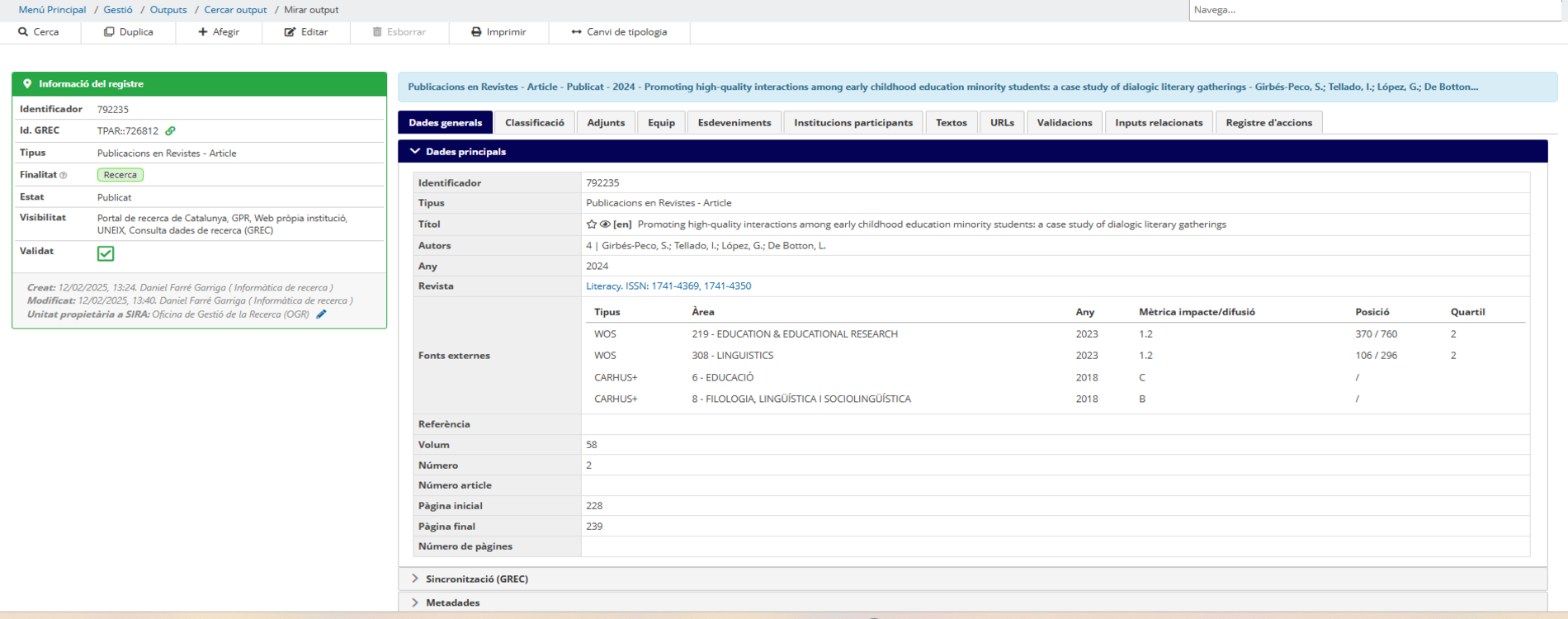This screenshot has width=1568, height=619.
Task: Open the Literacy journal ISSN link
Action: 668,286
